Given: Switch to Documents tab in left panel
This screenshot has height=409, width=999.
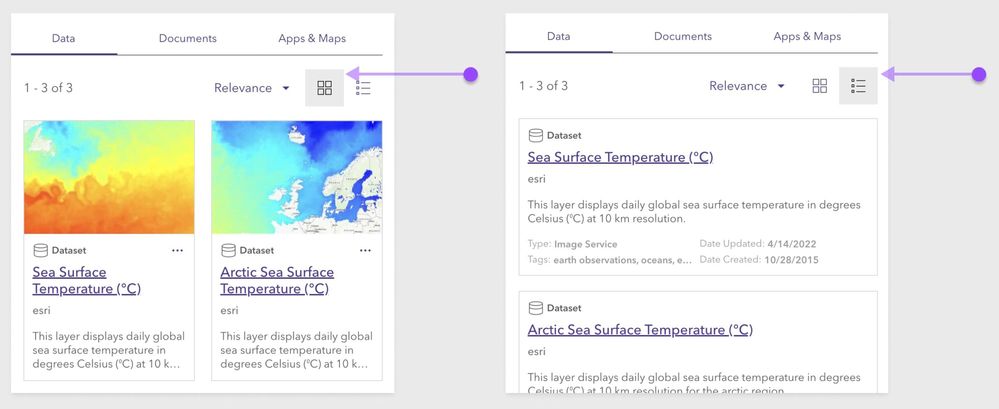Looking at the screenshot, I should click(187, 39).
